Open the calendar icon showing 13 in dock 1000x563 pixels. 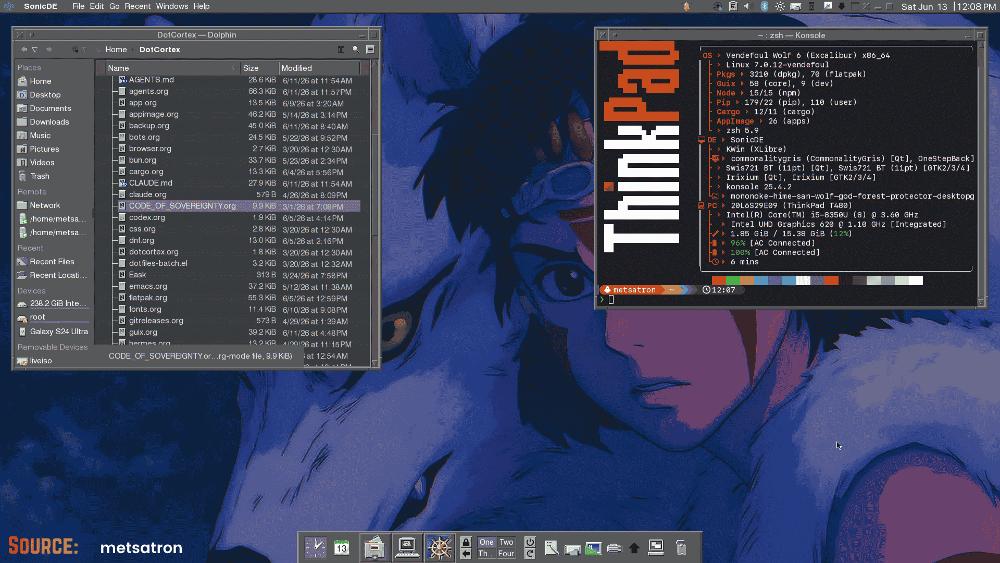342,547
